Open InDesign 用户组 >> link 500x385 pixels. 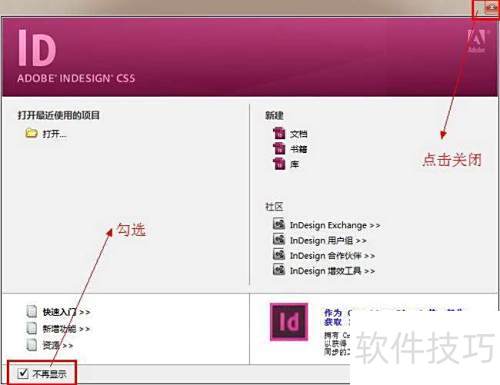click(x=328, y=240)
